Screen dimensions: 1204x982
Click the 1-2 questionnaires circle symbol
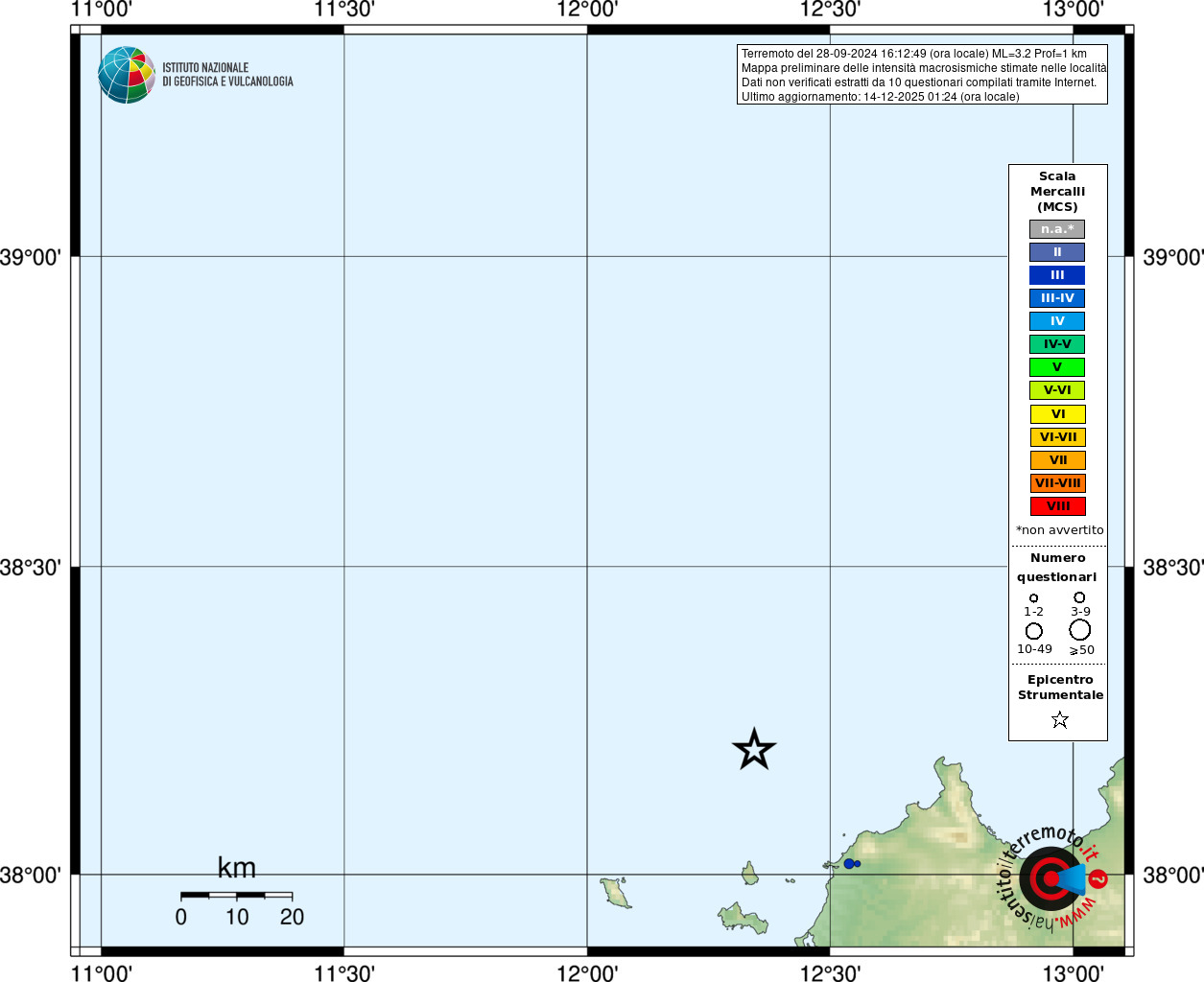coord(1033,597)
